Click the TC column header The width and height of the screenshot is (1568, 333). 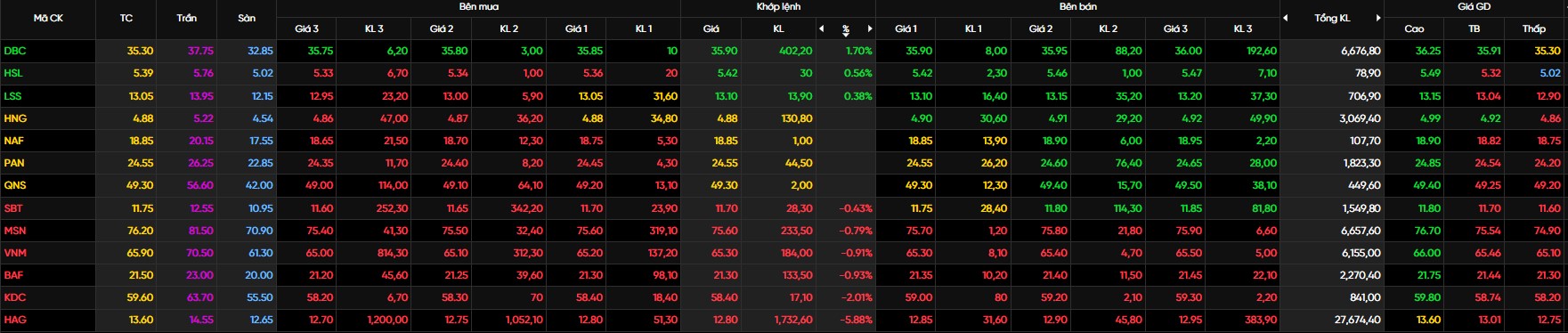point(126,18)
